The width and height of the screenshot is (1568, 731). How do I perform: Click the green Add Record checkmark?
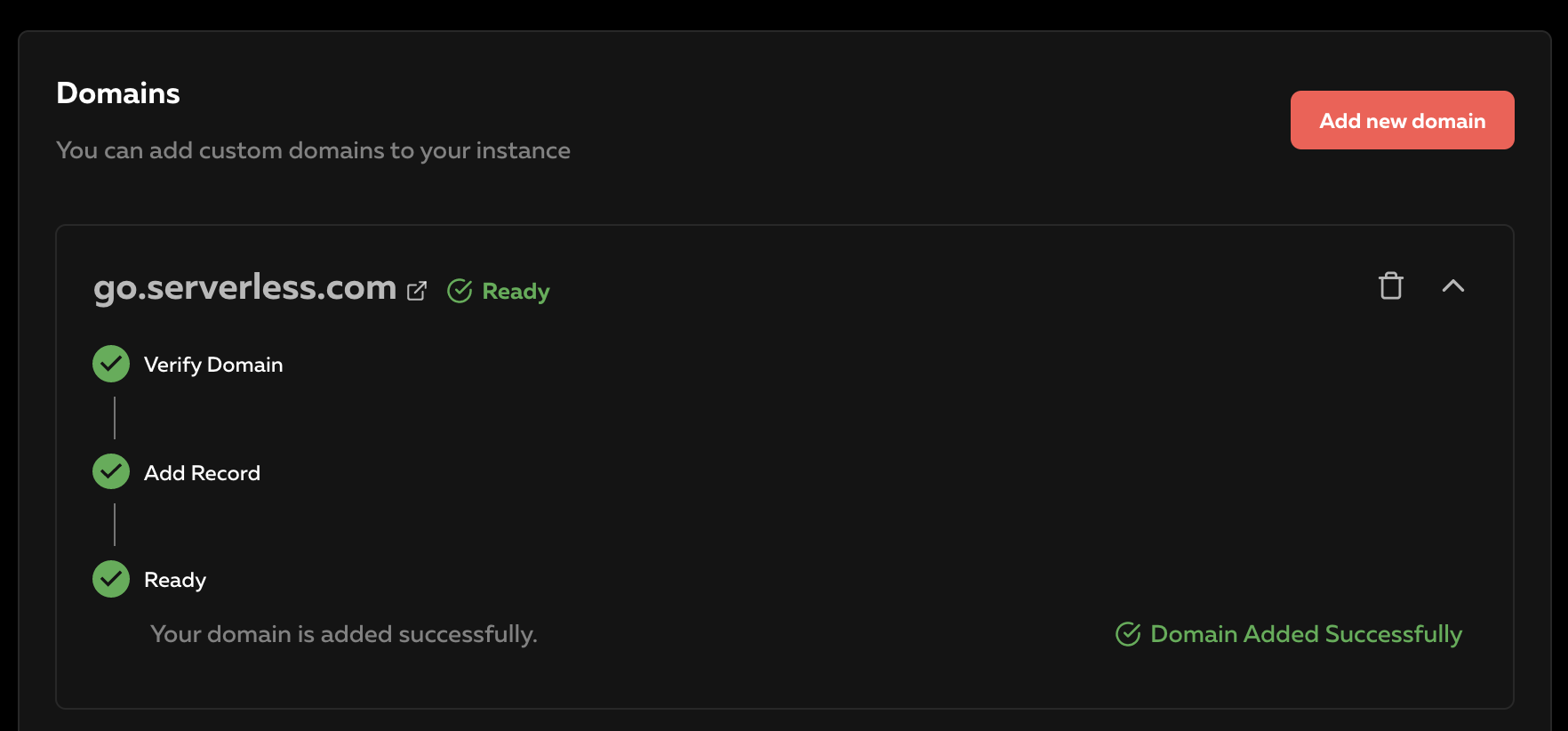coord(111,471)
